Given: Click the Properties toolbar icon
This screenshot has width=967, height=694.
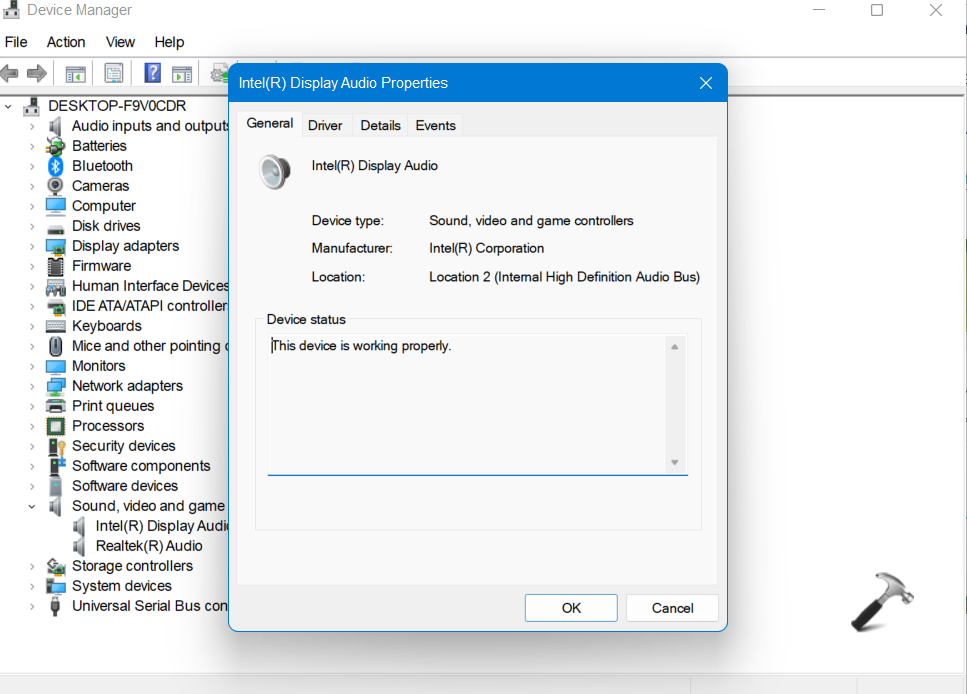Looking at the screenshot, I should tap(114, 73).
